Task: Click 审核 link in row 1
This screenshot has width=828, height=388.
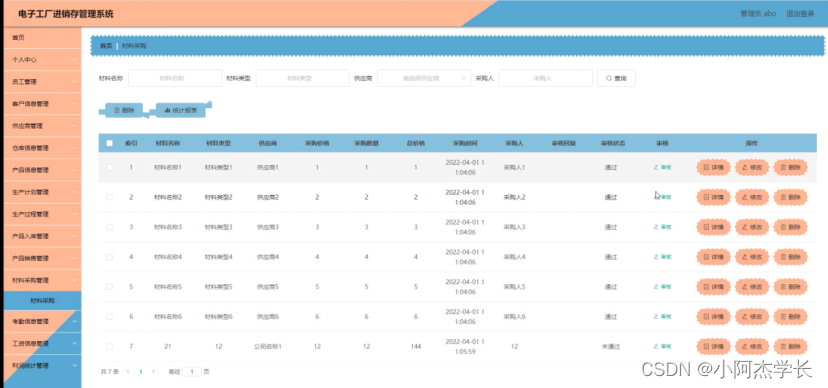Action: point(663,167)
